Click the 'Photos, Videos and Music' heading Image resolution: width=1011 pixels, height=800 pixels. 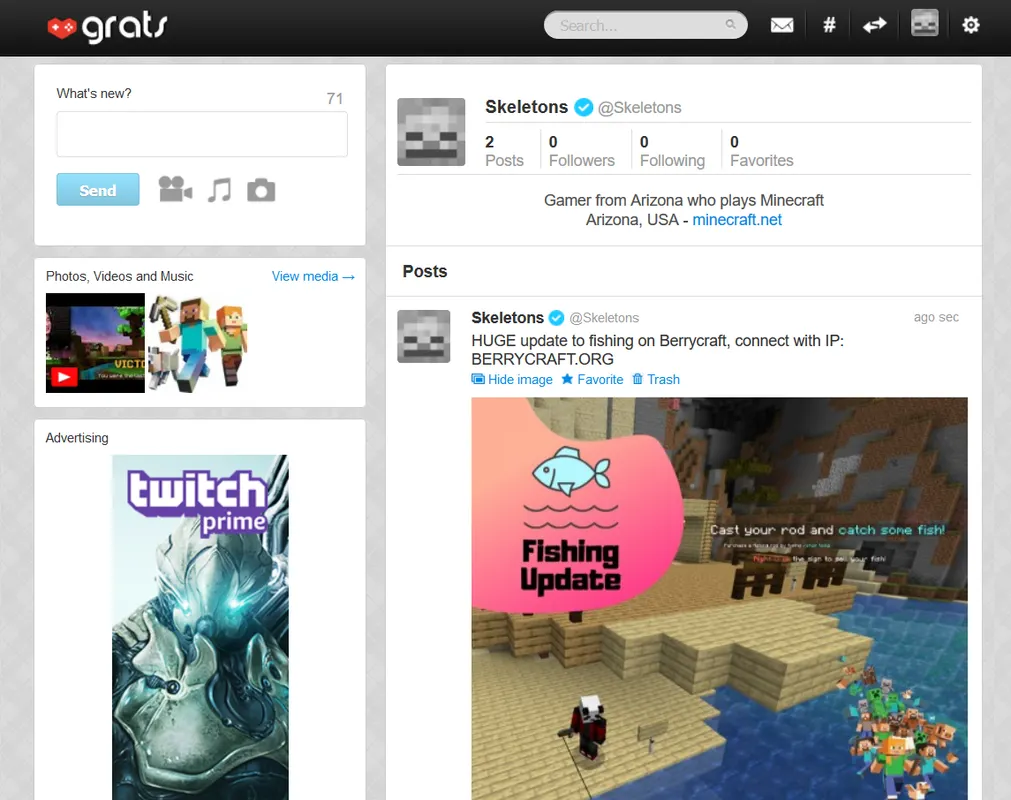[x=119, y=277]
